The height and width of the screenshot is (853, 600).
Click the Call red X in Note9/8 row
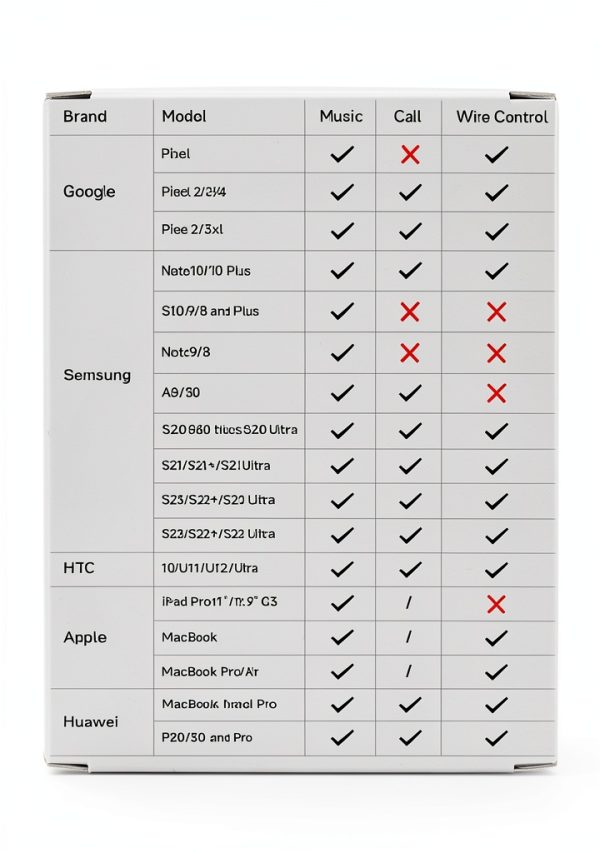410,353
